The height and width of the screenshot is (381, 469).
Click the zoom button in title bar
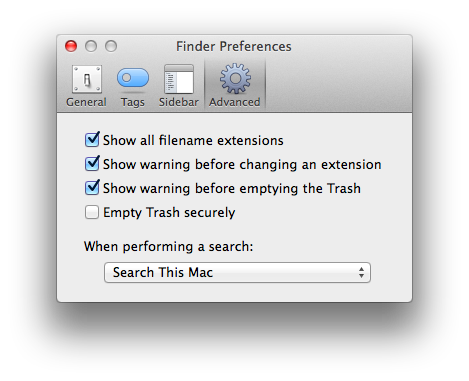(111, 46)
